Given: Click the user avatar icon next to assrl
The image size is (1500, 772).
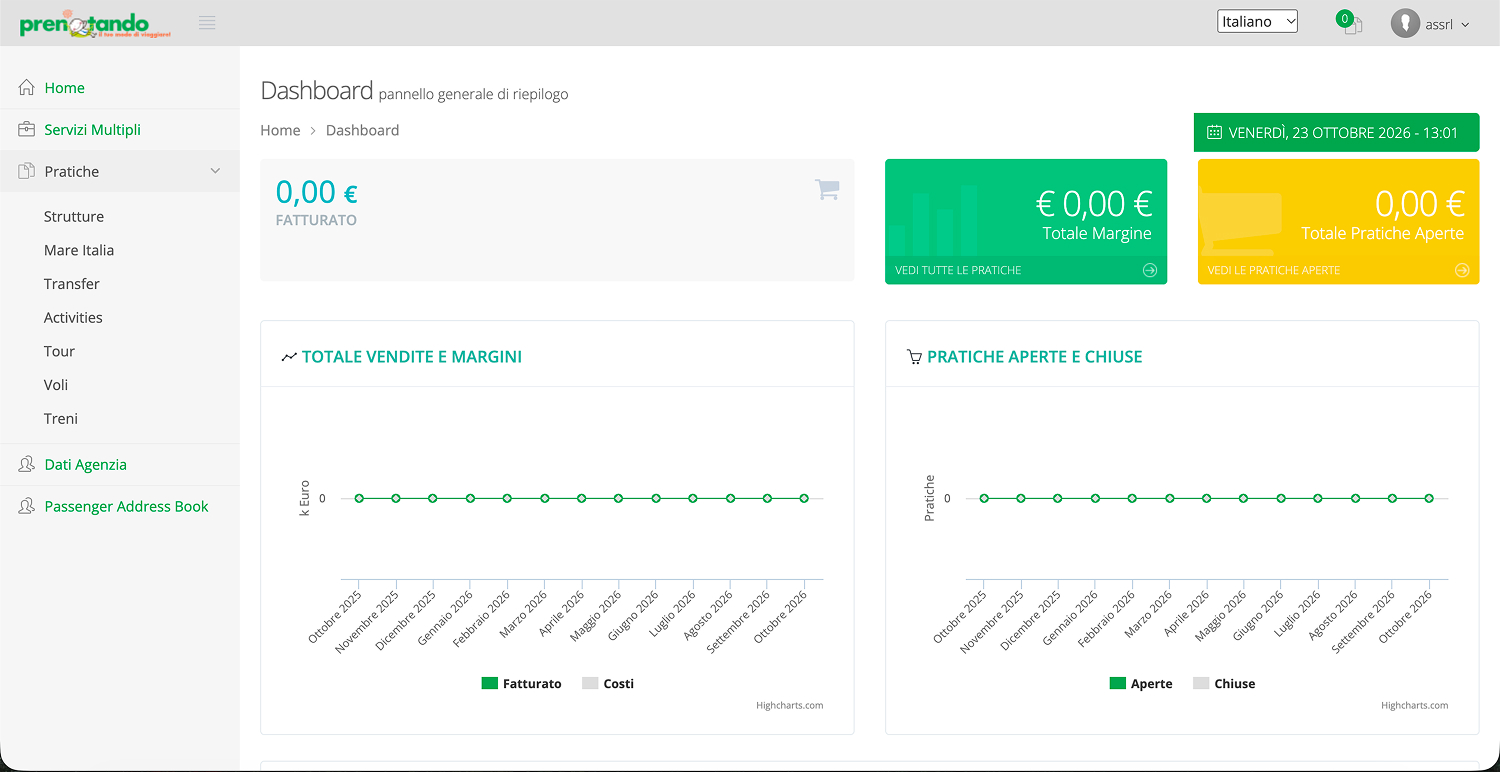Looking at the screenshot, I should pyautogui.click(x=1405, y=24).
